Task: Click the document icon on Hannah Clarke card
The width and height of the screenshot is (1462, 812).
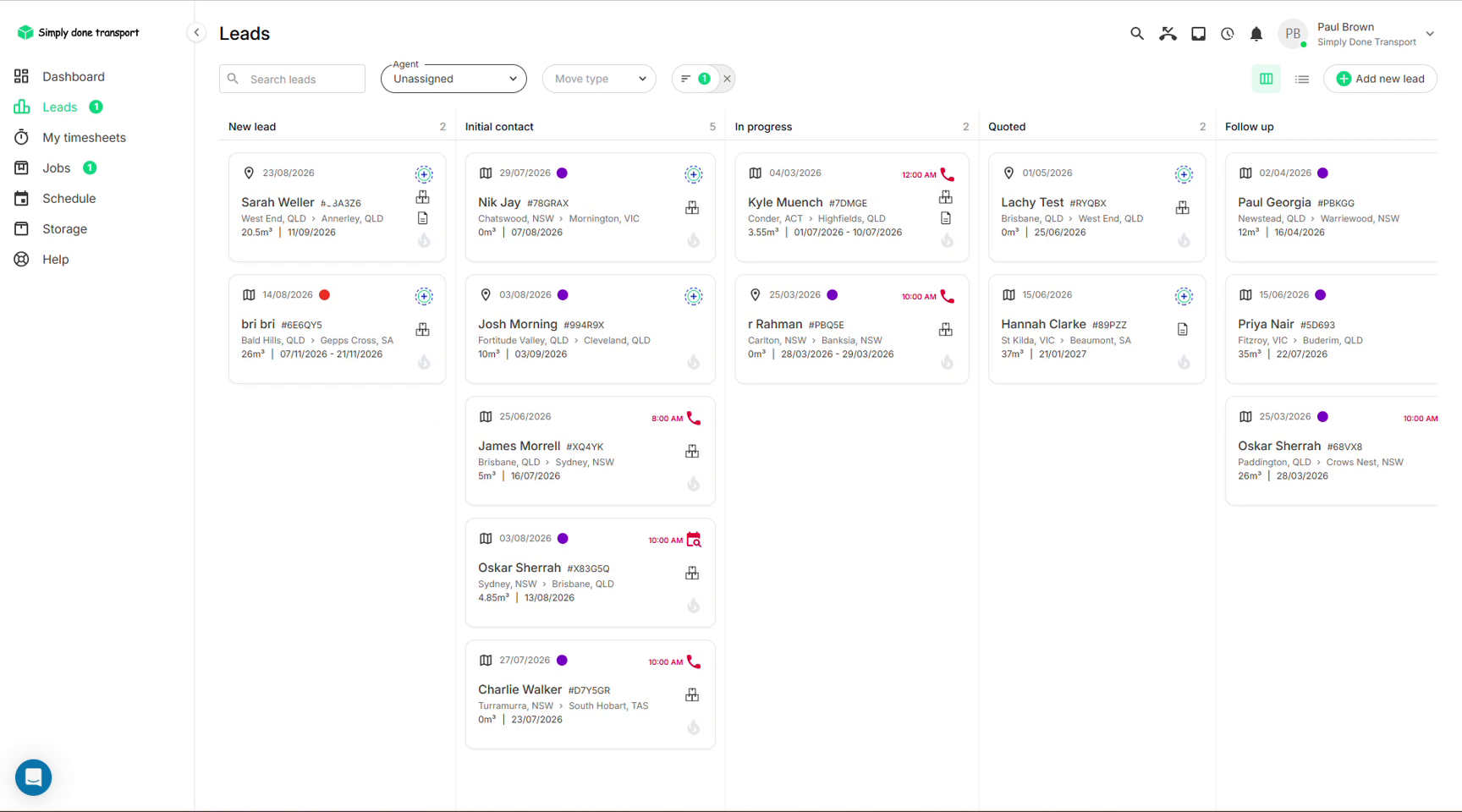Action: [1183, 329]
